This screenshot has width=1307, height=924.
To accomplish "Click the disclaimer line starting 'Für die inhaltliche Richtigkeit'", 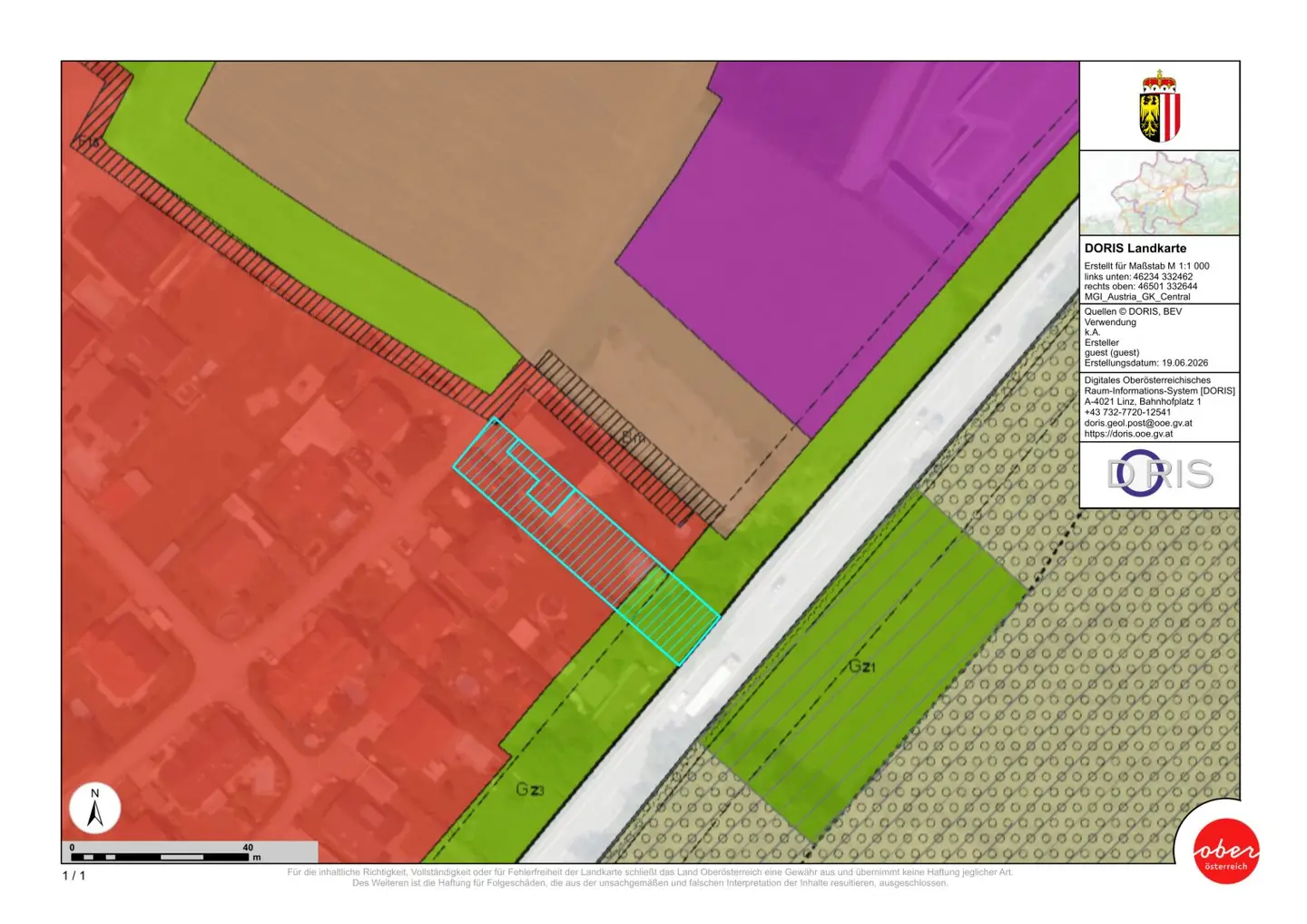I will [650, 872].
